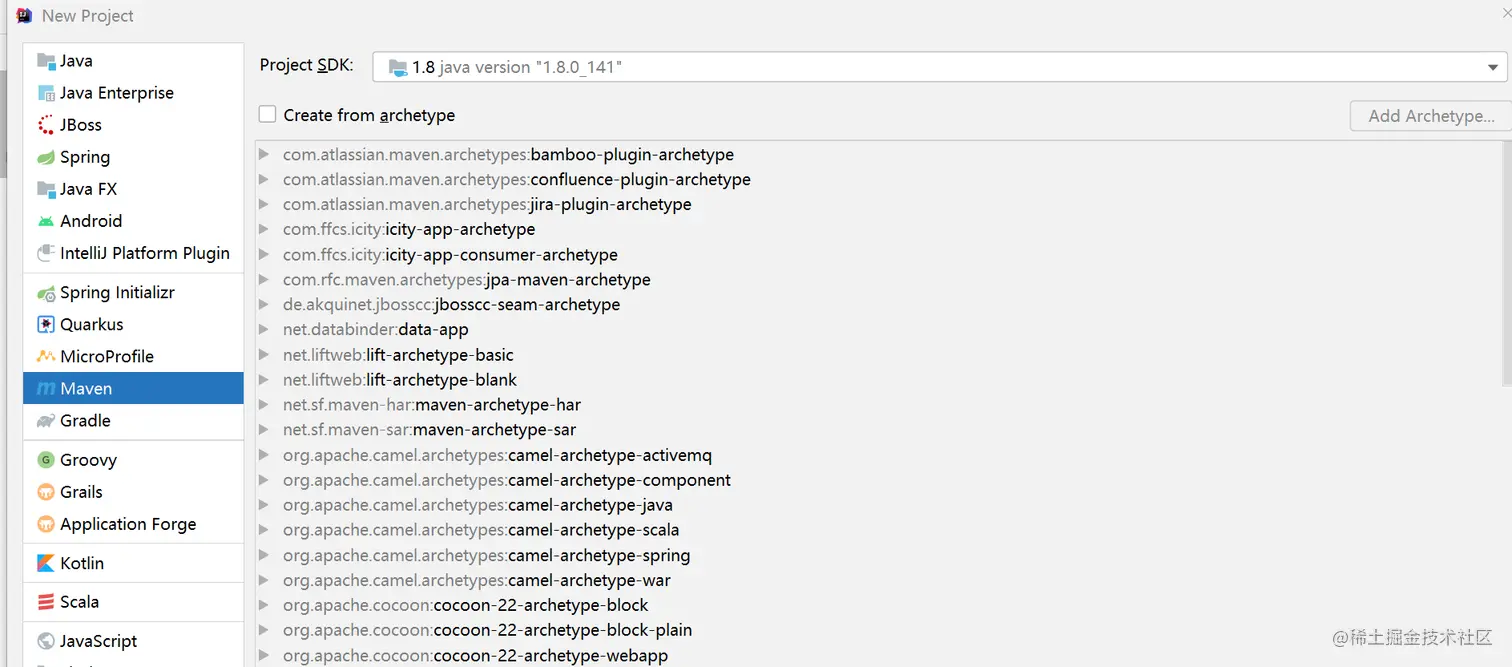
Task: Select camel-archetype-scala row
Action: pos(878,530)
